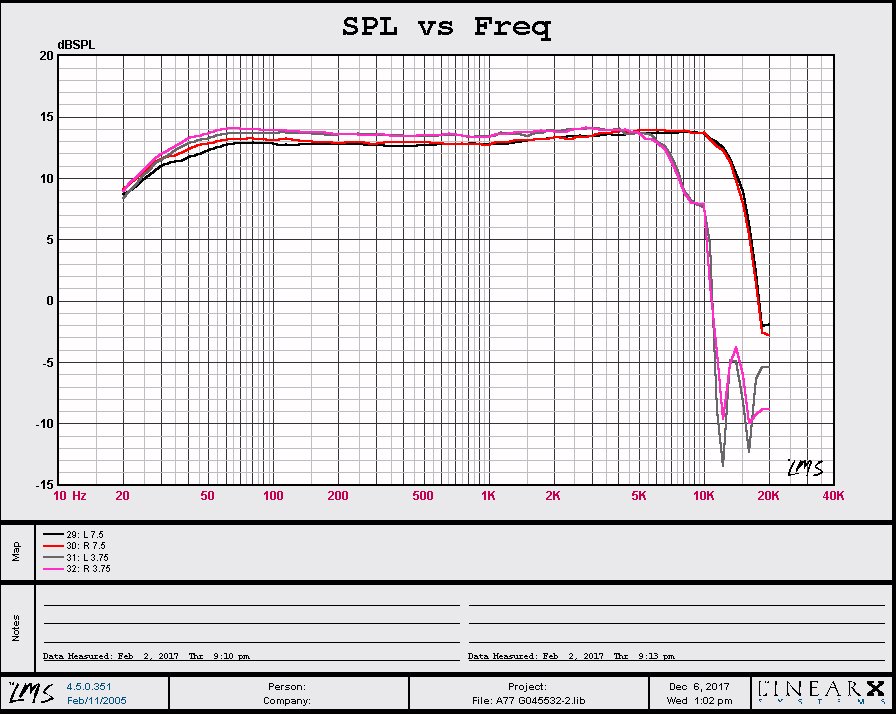Click the Company field in the footer

point(286,701)
